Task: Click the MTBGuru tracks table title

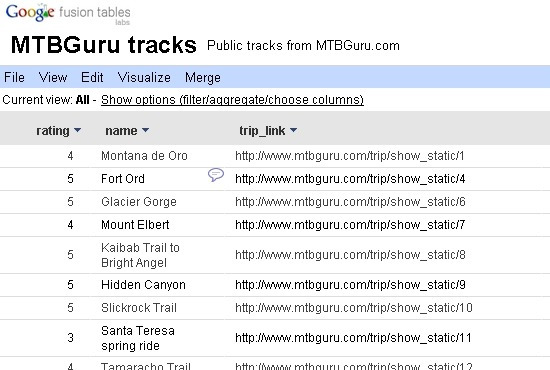Action: (103, 45)
